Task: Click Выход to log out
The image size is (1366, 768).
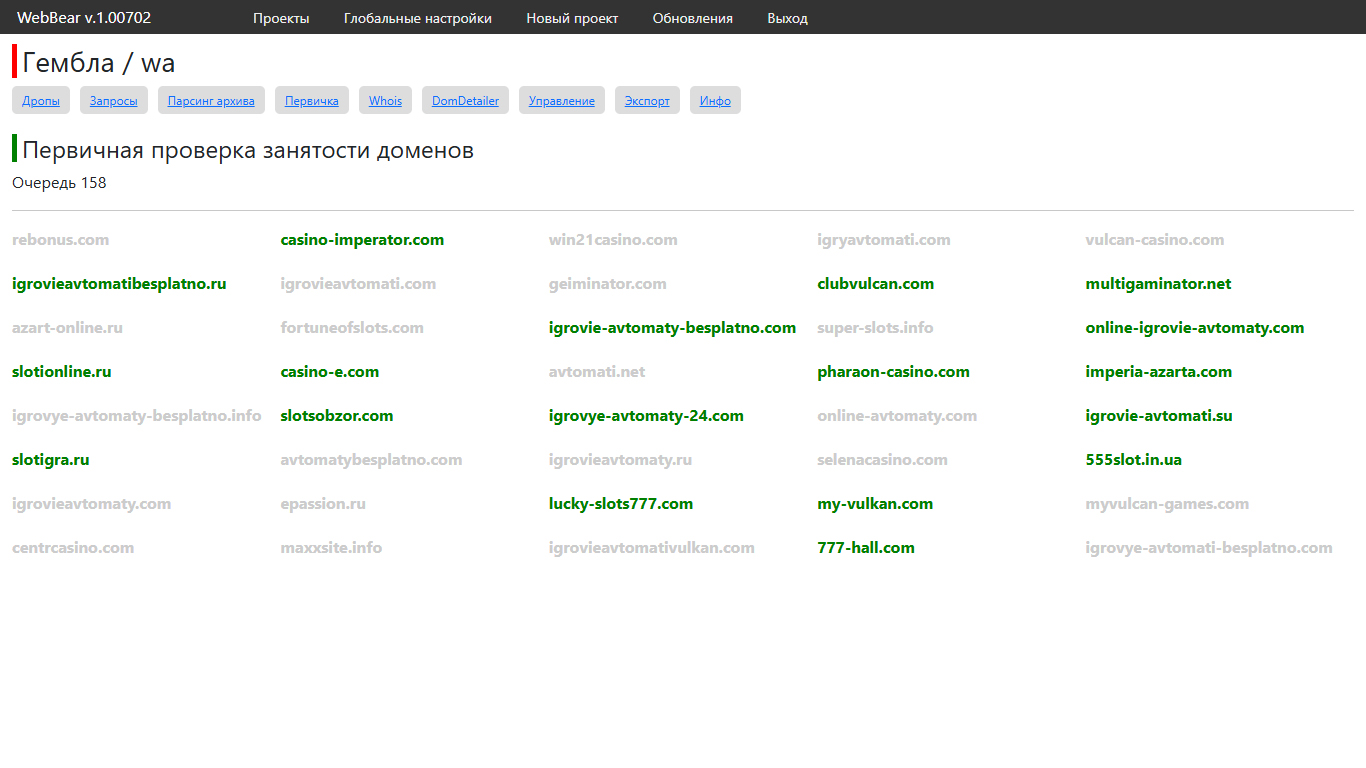Action: pos(787,18)
